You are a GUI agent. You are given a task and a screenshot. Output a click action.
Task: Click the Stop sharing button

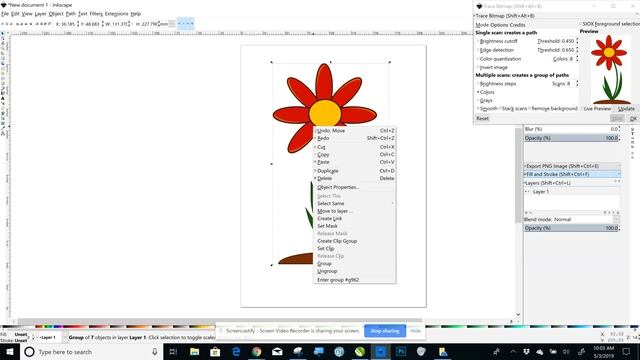tap(385, 331)
